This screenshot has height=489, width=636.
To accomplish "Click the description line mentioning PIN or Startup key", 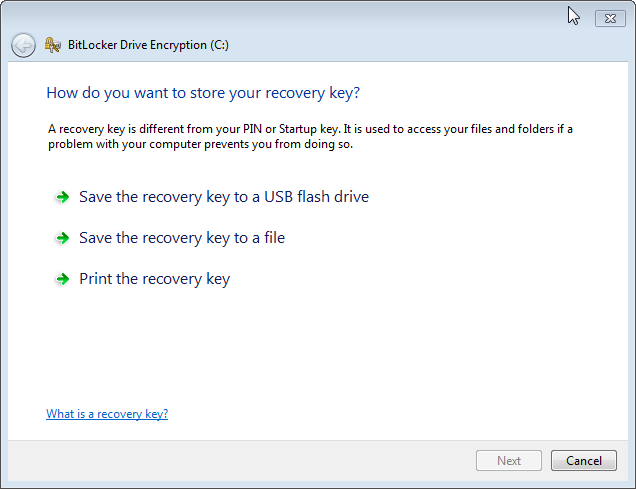I will tap(310, 129).
